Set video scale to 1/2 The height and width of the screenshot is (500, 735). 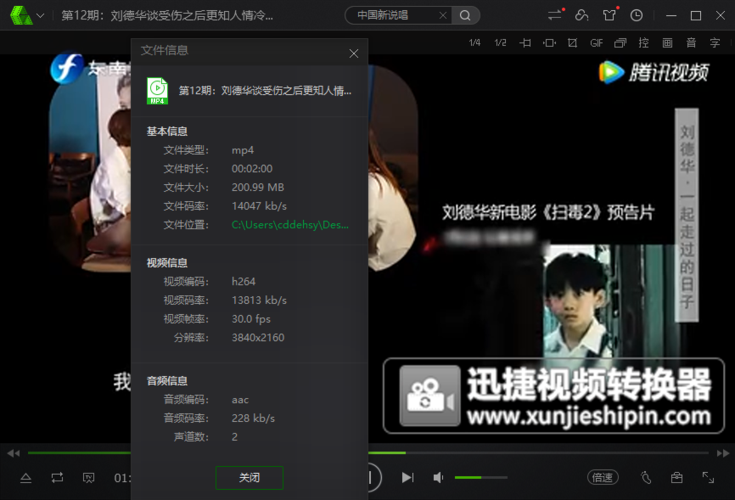tap(500, 43)
